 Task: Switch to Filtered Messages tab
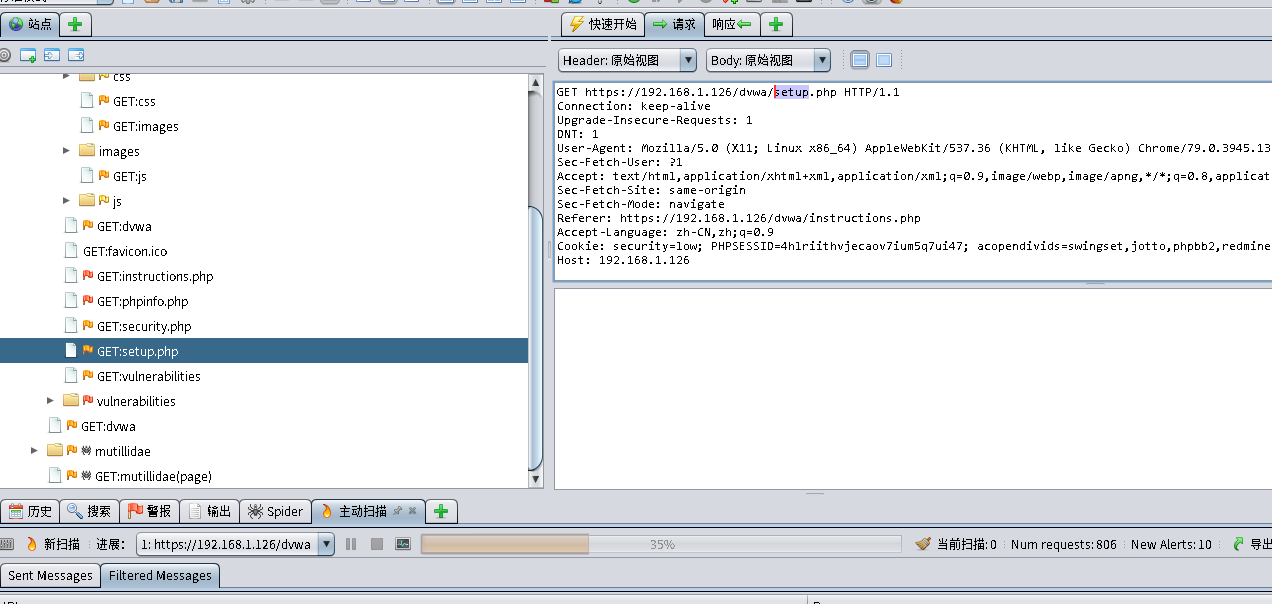(160, 575)
